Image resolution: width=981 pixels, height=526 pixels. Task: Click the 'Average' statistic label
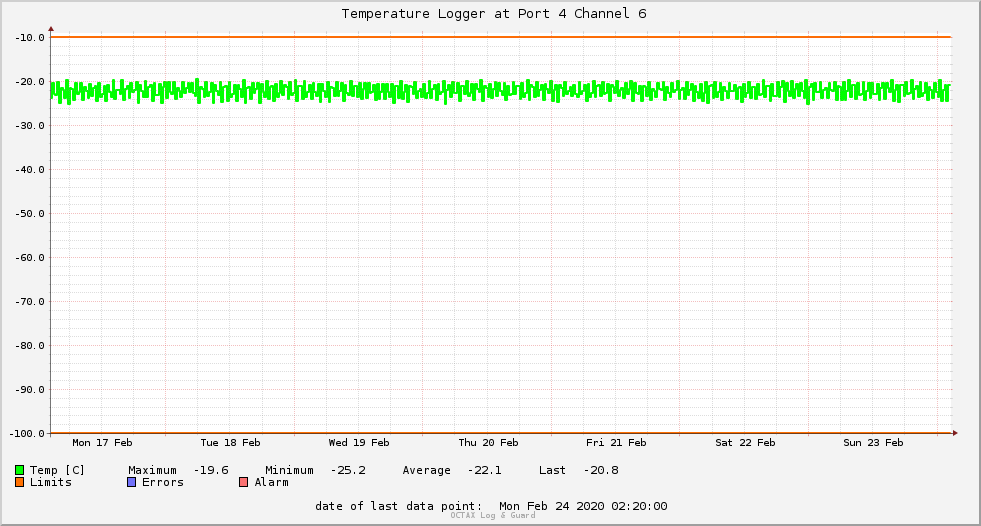[x=426, y=470]
